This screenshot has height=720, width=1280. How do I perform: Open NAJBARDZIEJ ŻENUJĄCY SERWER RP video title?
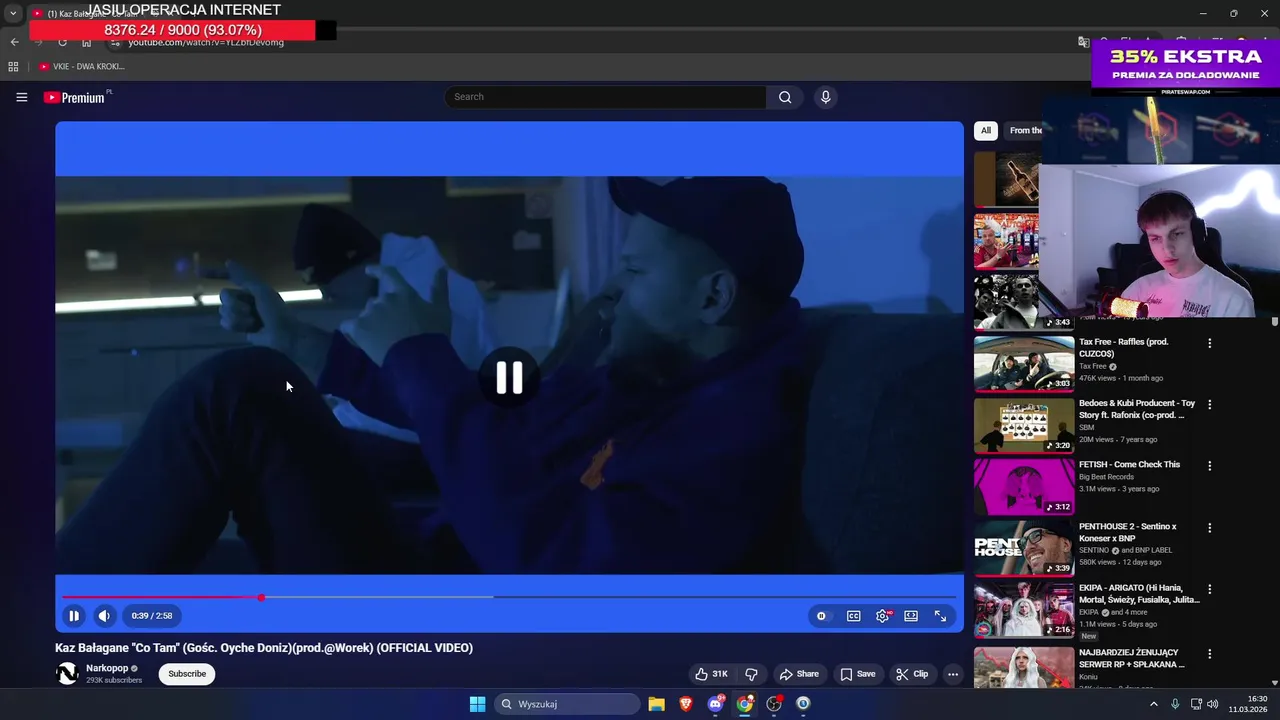(x=1131, y=658)
